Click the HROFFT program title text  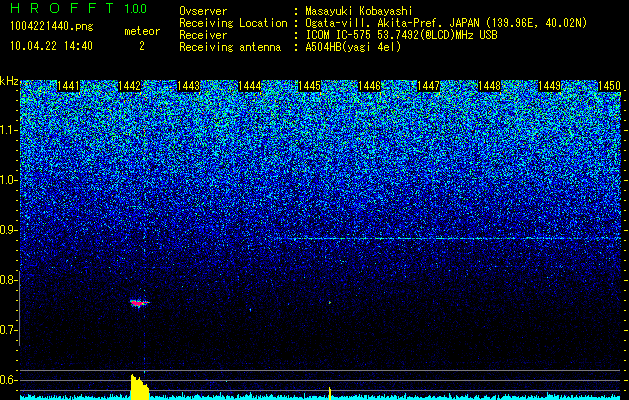(x=64, y=8)
